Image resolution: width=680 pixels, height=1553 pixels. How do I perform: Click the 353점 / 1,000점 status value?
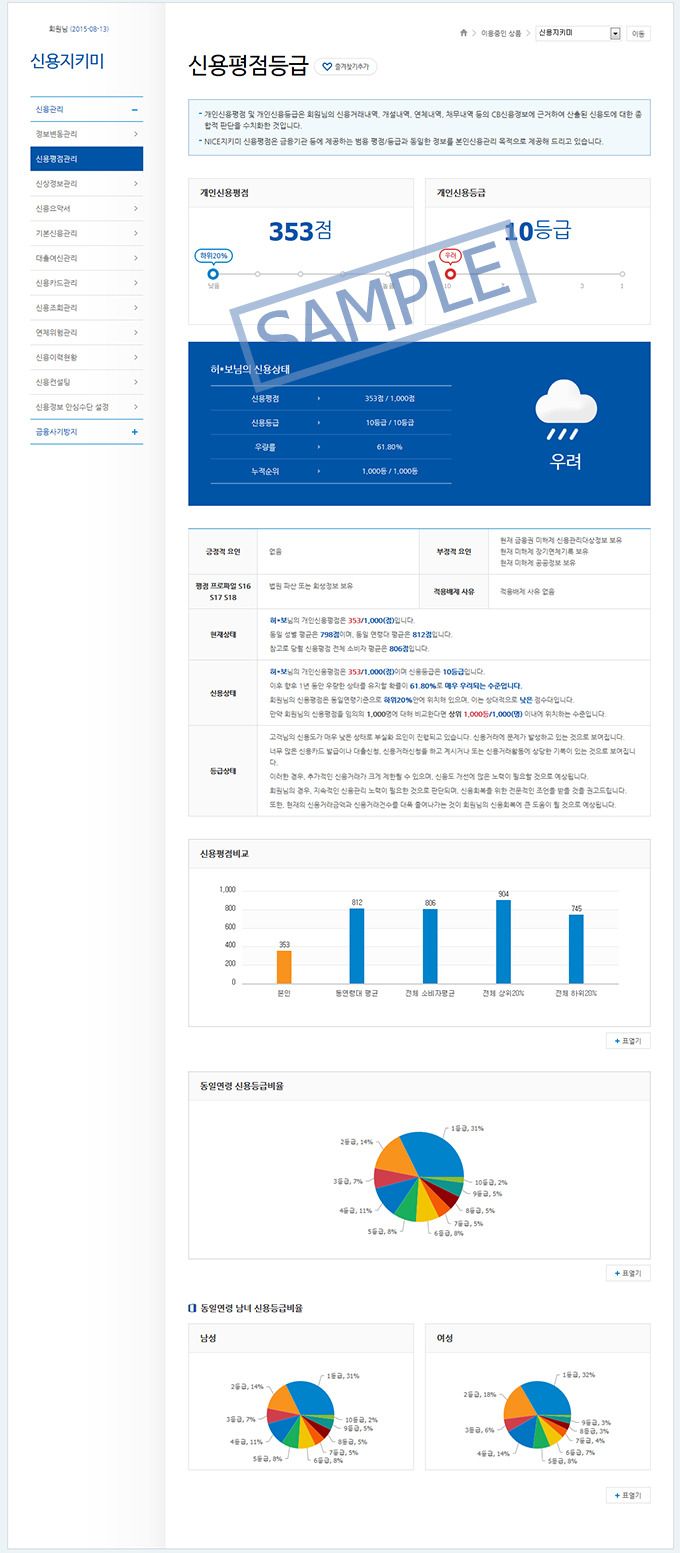coord(390,398)
